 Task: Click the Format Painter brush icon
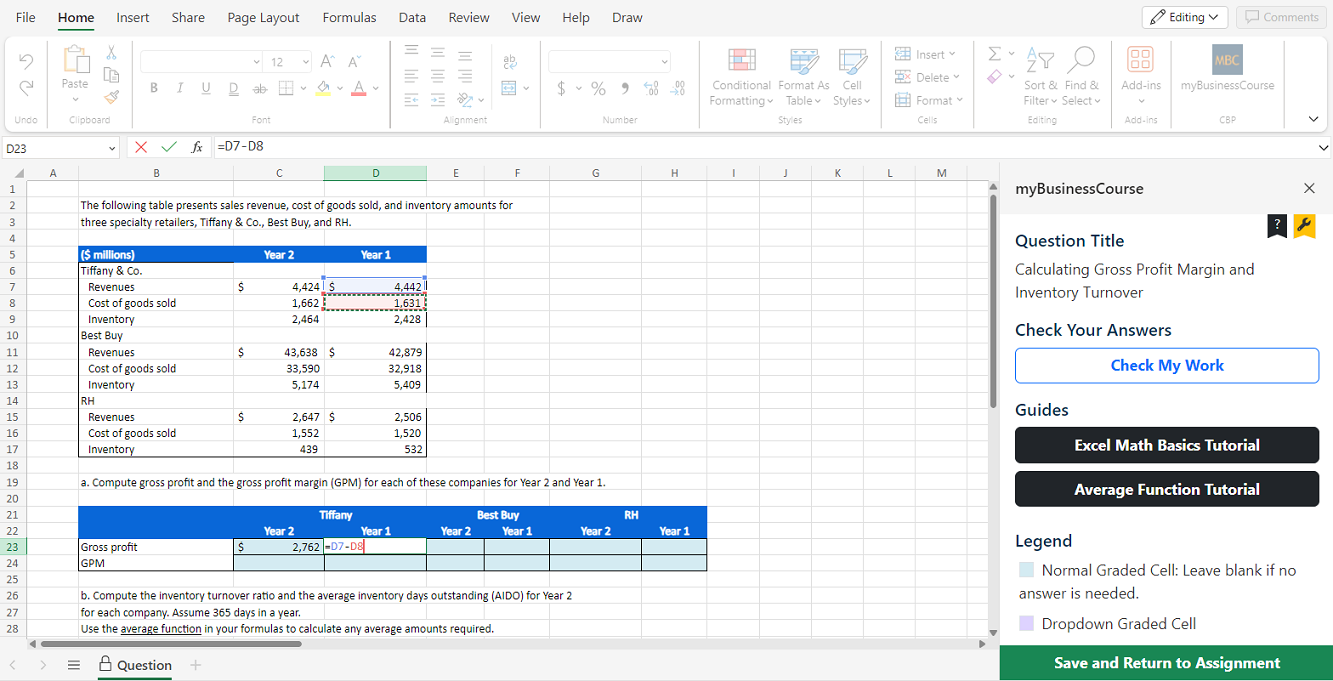pos(112,97)
